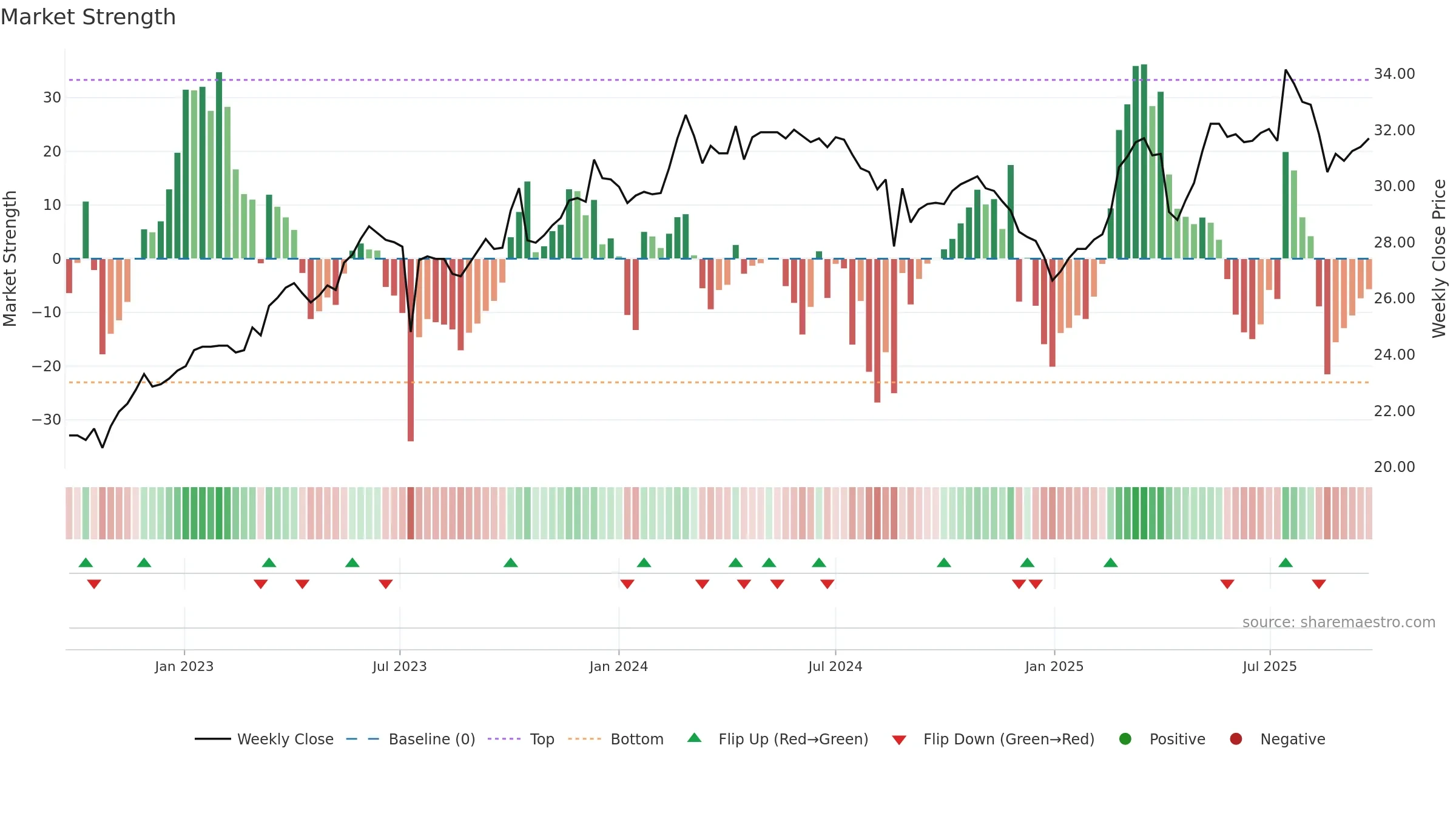Click the tallest negative red bar after Jul 2023
The width and height of the screenshot is (1456, 819).
coord(411,350)
